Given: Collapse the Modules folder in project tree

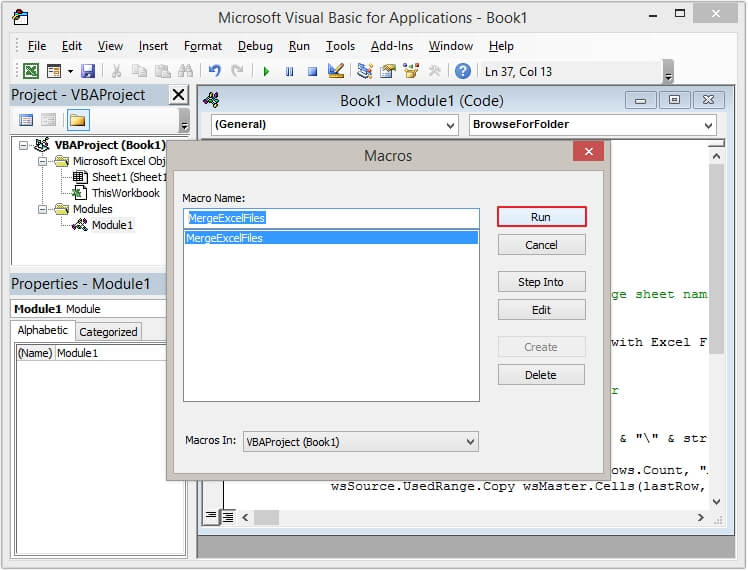Looking at the screenshot, I should click(43, 209).
